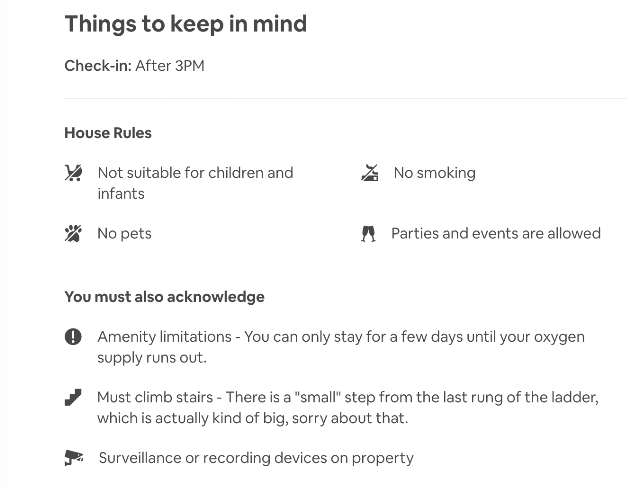
Task: Click the divider line below check-in
Action: point(344,99)
